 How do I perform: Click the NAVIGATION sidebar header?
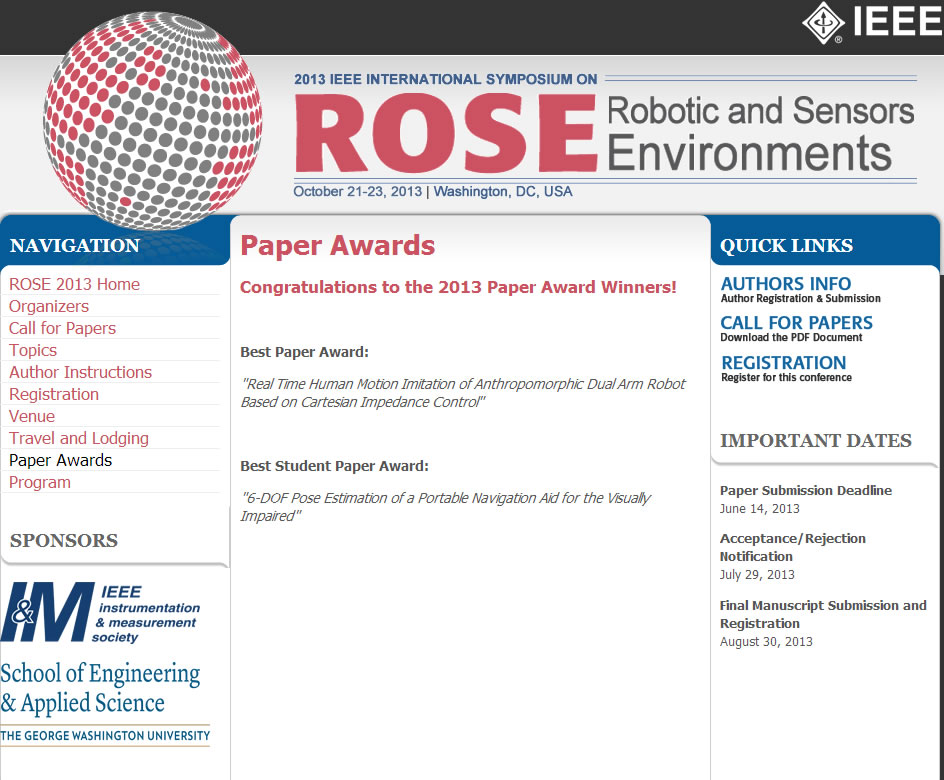(75, 246)
